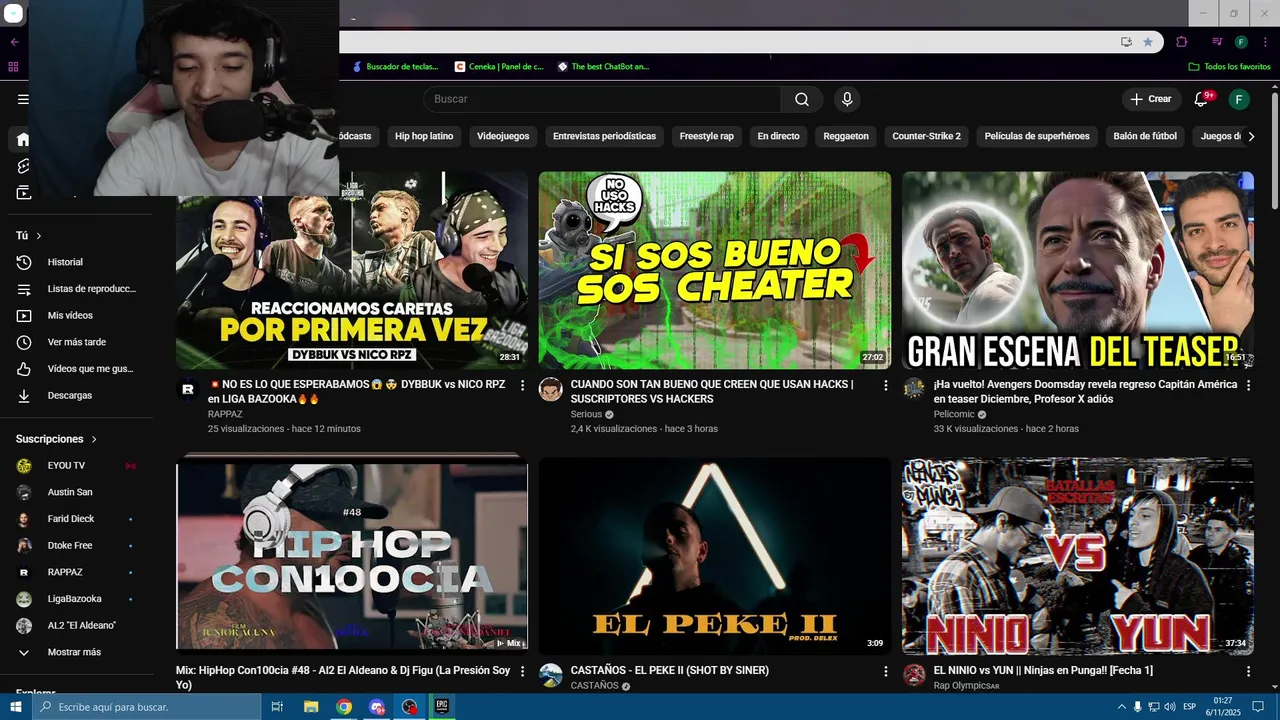Play SI SOS BUENO SOS CHEATER thumbnail
This screenshot has height=720, width=1280.
point(714,270)
